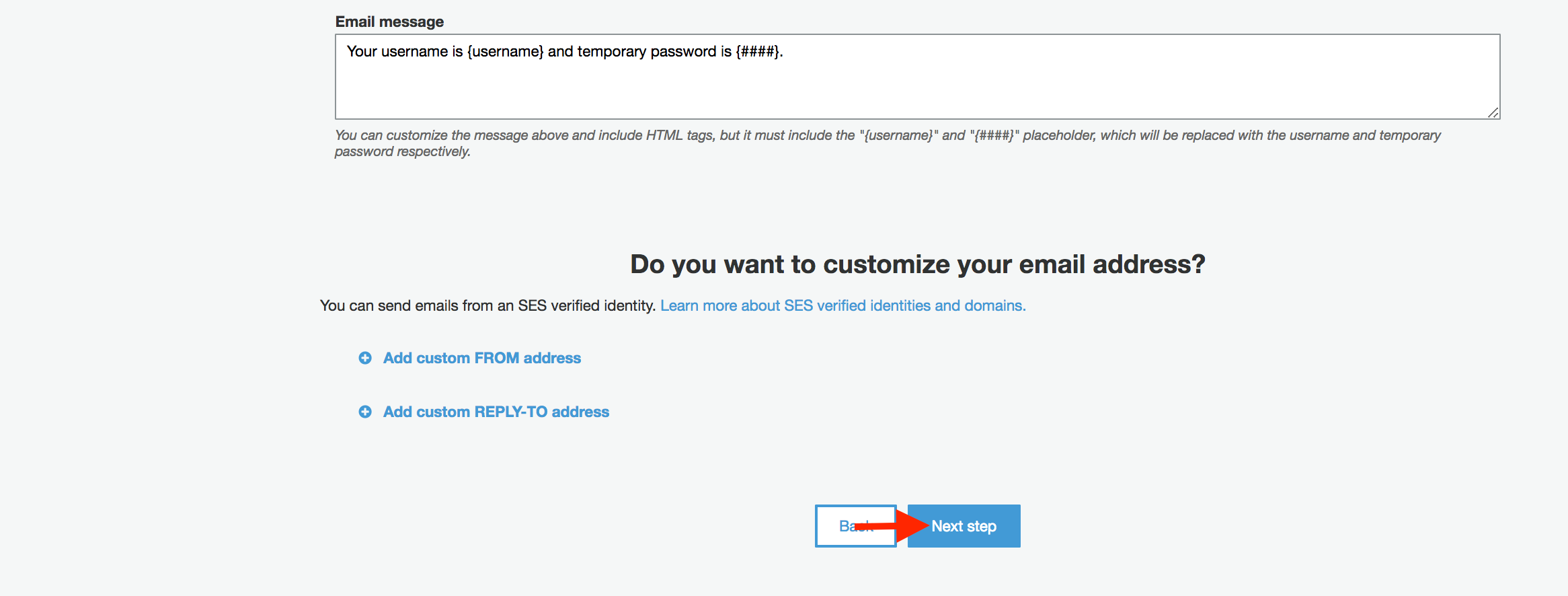Go back using the Back button
Screen dimensions: 1568x596
(x=856, y=526)
